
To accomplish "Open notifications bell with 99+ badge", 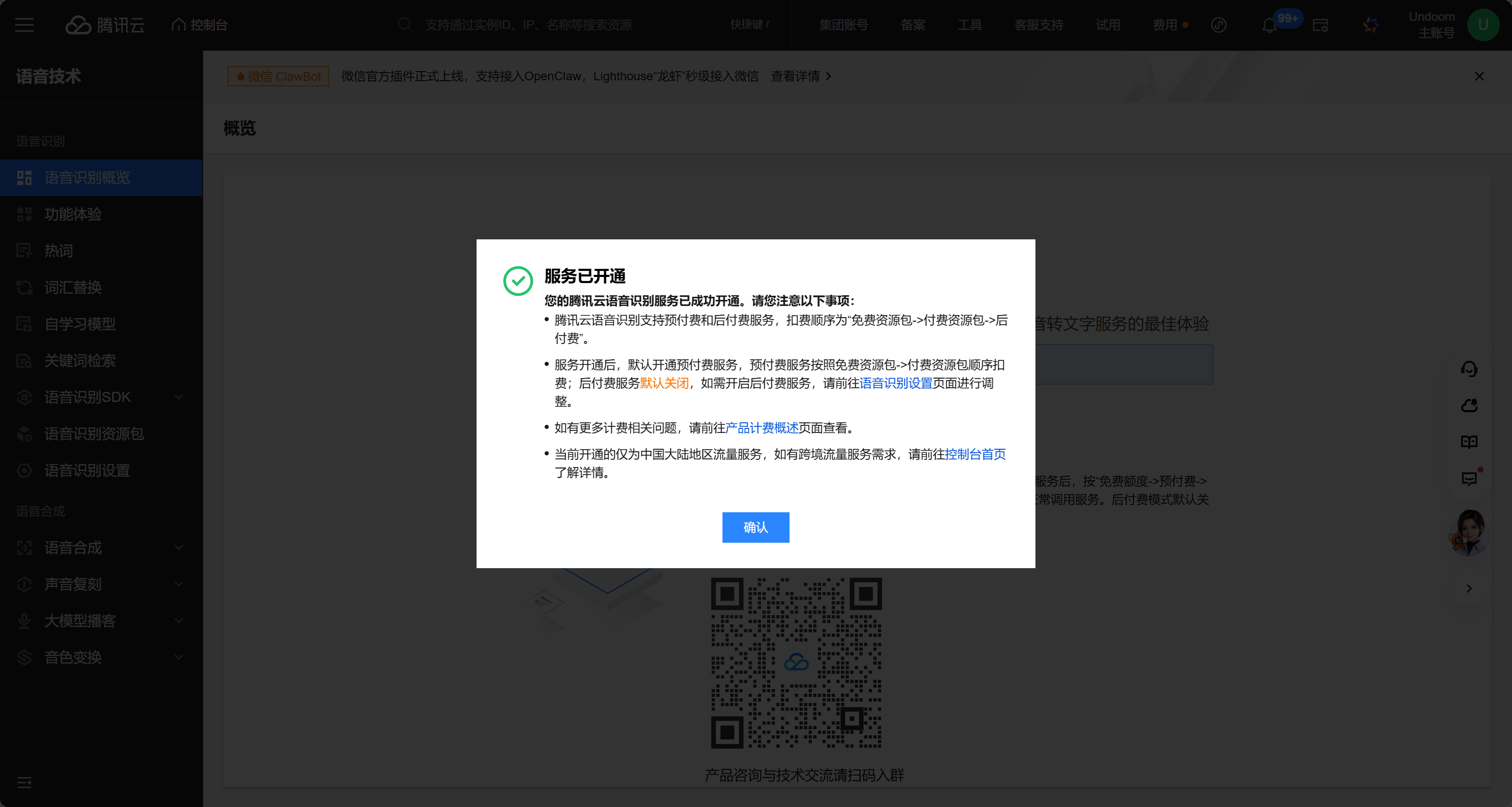I will 1269,25.
